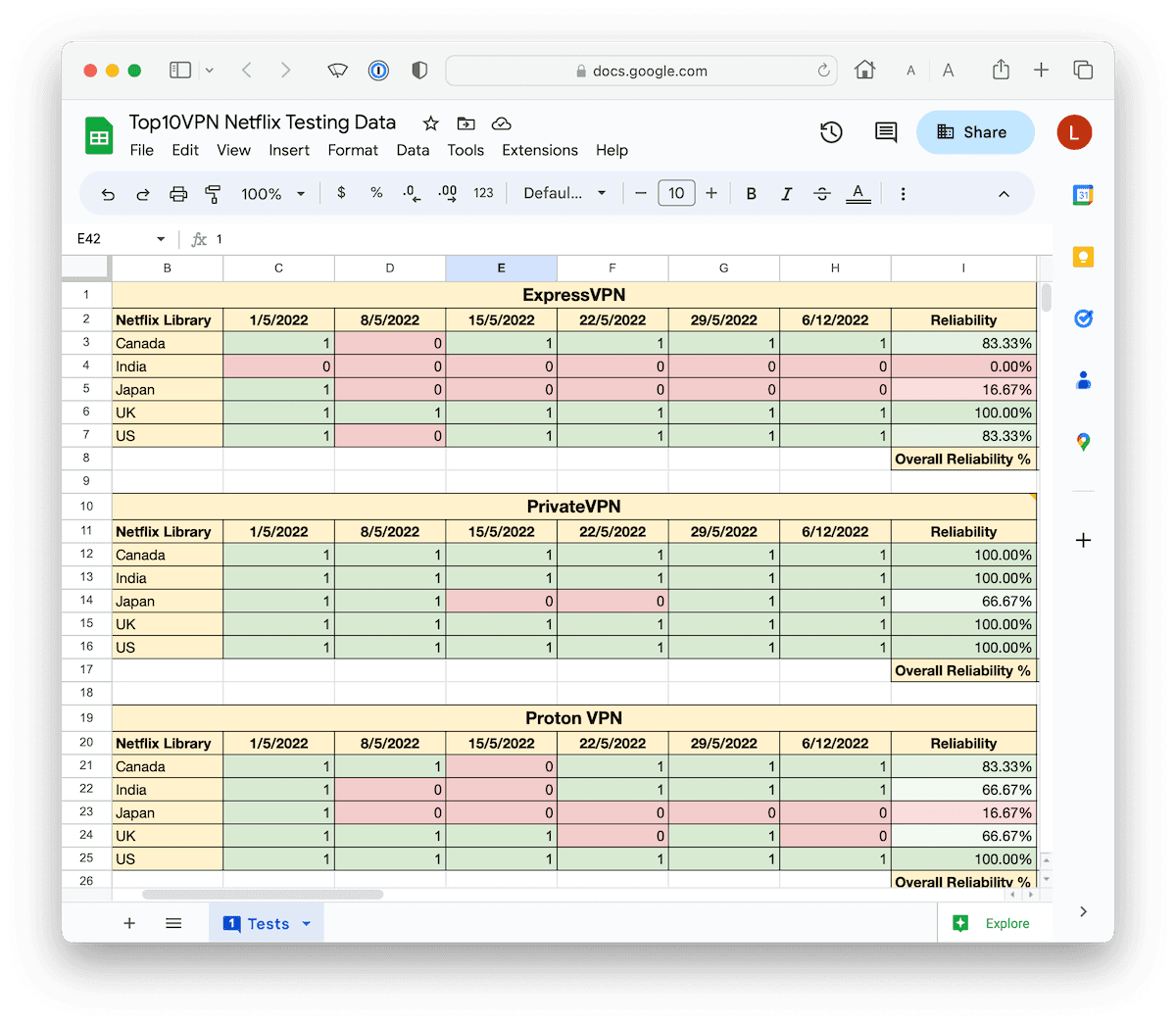
Task: Select column E header
Action: [501, 268]
